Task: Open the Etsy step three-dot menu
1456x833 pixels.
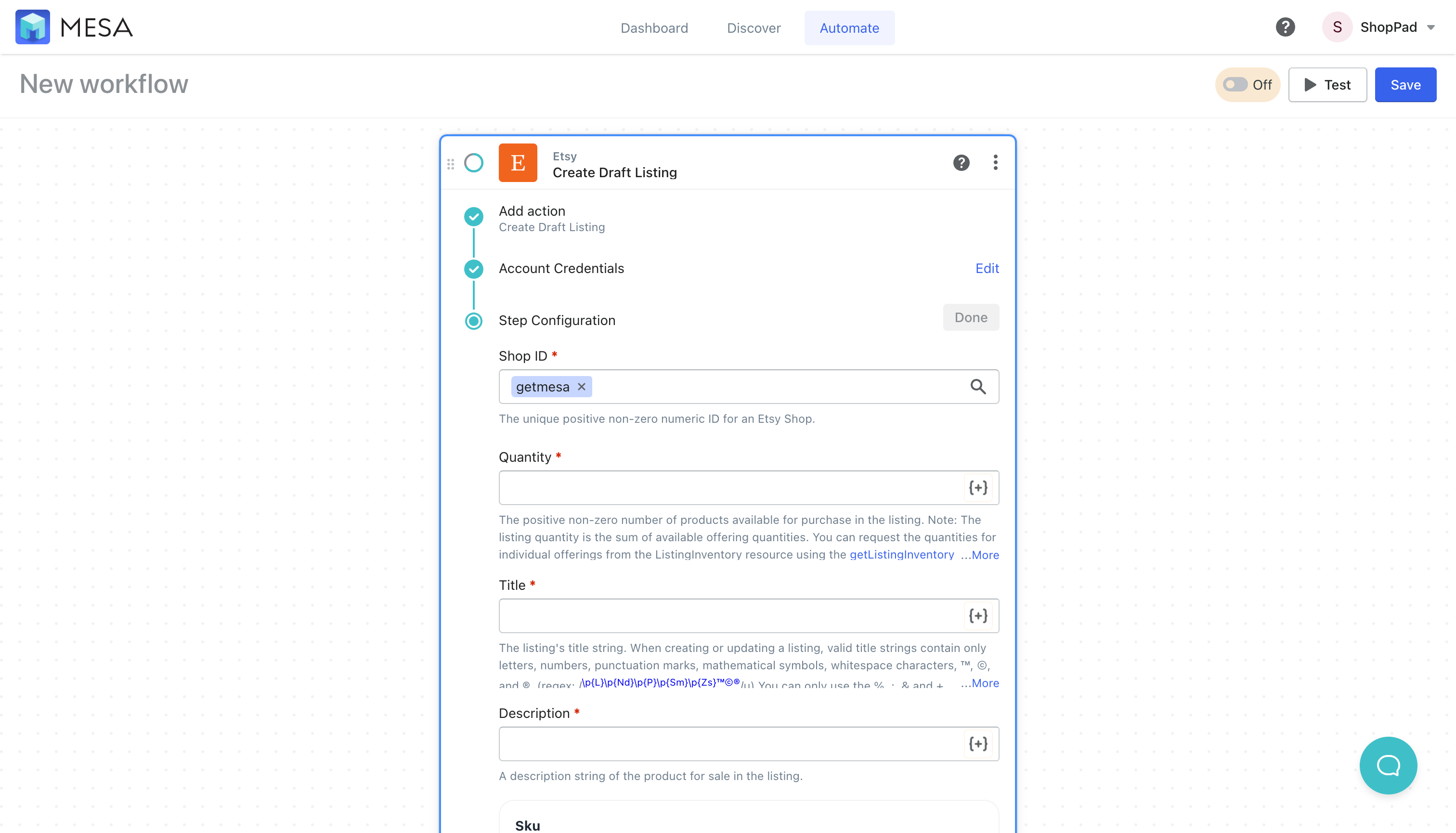Action: 995,162
